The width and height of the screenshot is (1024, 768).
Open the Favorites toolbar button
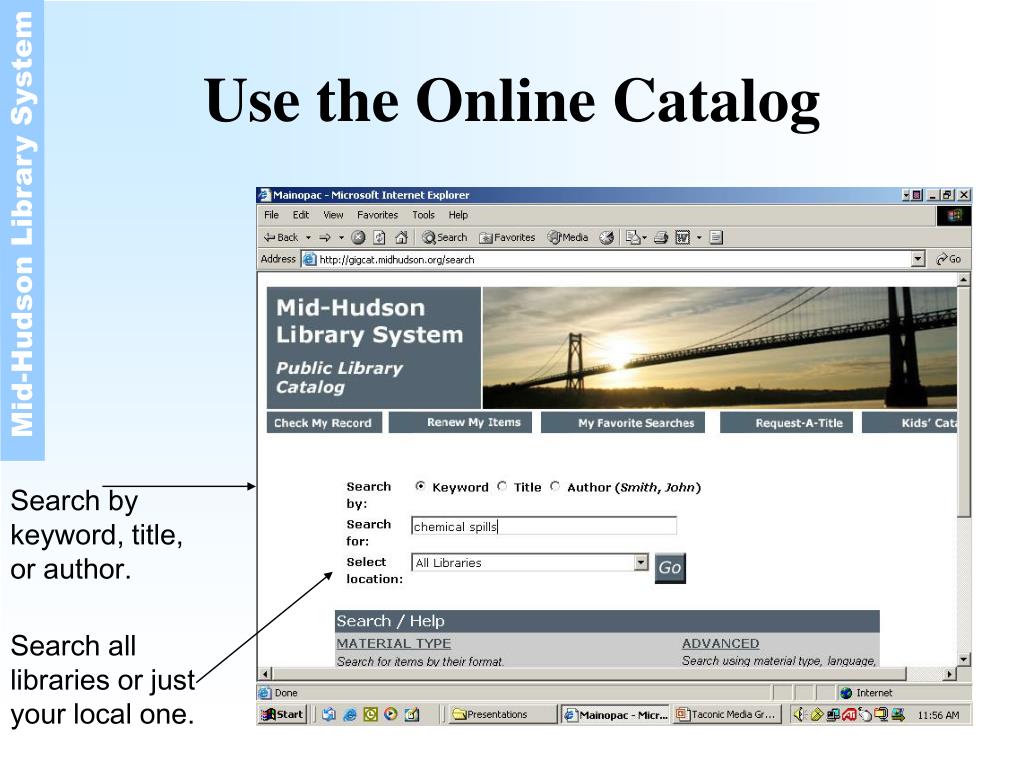pyautogui.click(x=507, y=238)
